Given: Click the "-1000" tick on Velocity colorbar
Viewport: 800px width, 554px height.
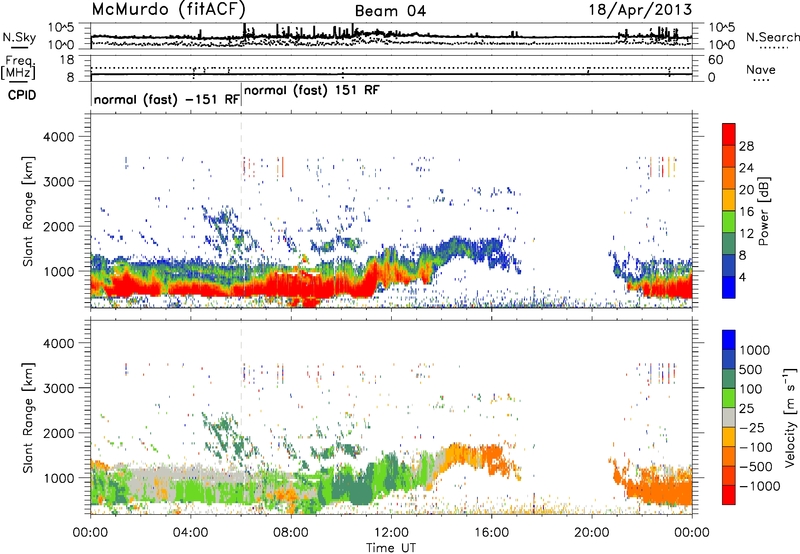Looking at the screenshot, I should (x=759, y=486).
